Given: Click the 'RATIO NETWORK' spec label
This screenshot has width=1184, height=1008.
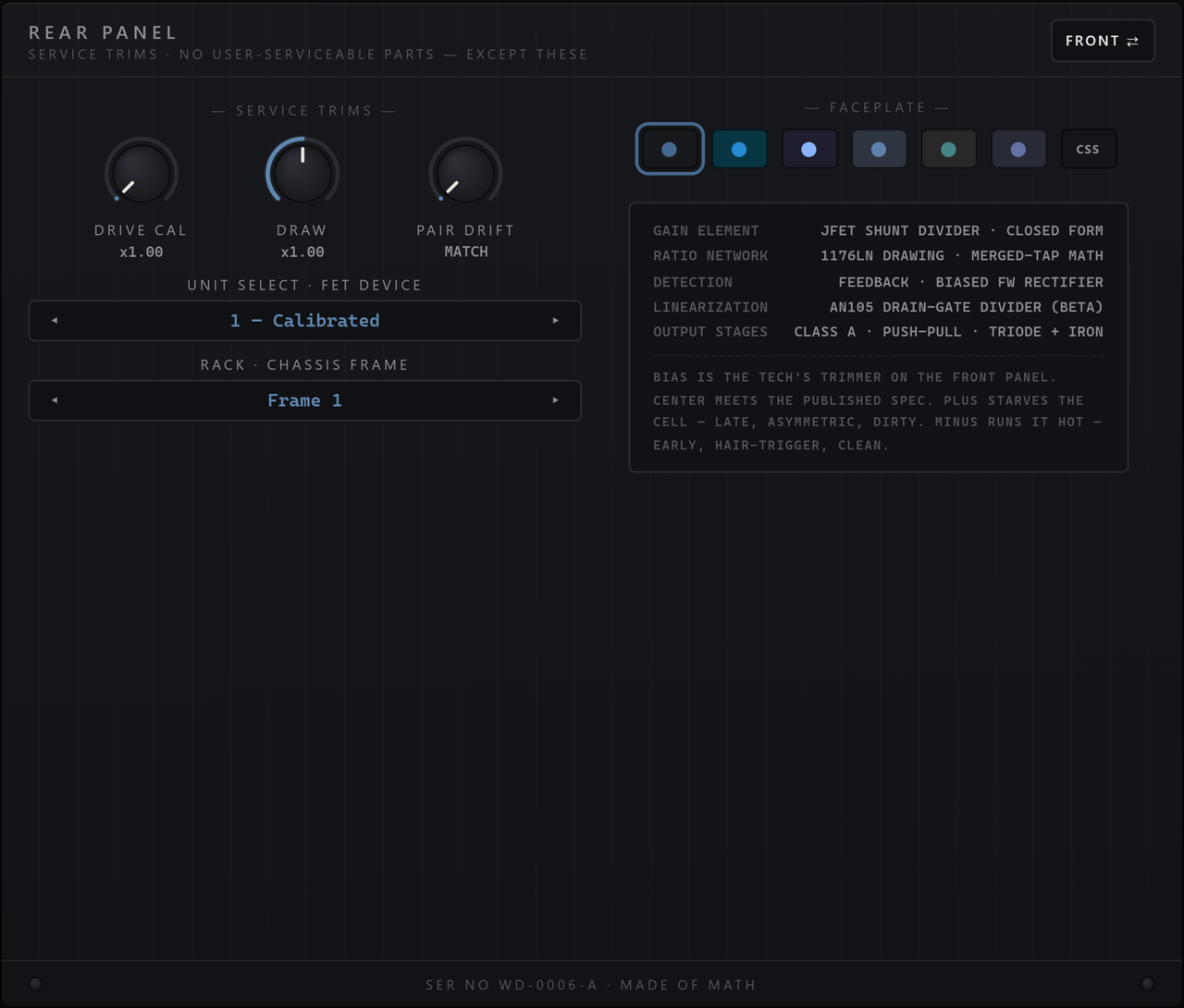Looking at the screenshot, I should tap(710, 255).
